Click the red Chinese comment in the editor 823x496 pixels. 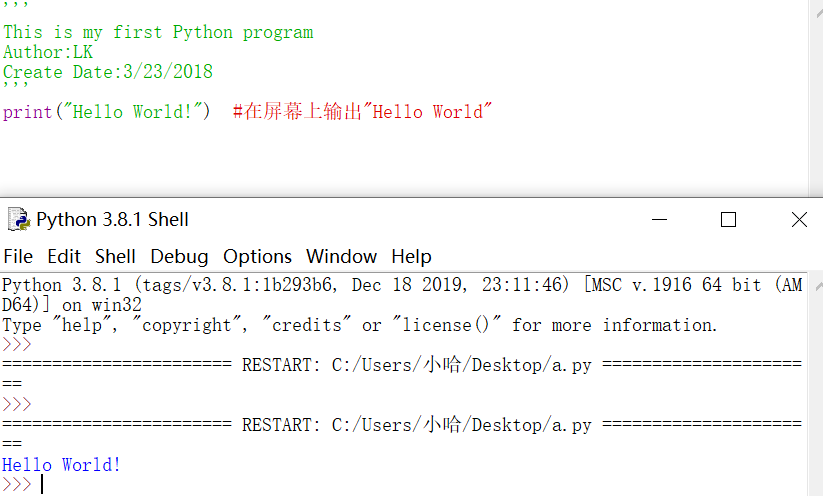363,112
